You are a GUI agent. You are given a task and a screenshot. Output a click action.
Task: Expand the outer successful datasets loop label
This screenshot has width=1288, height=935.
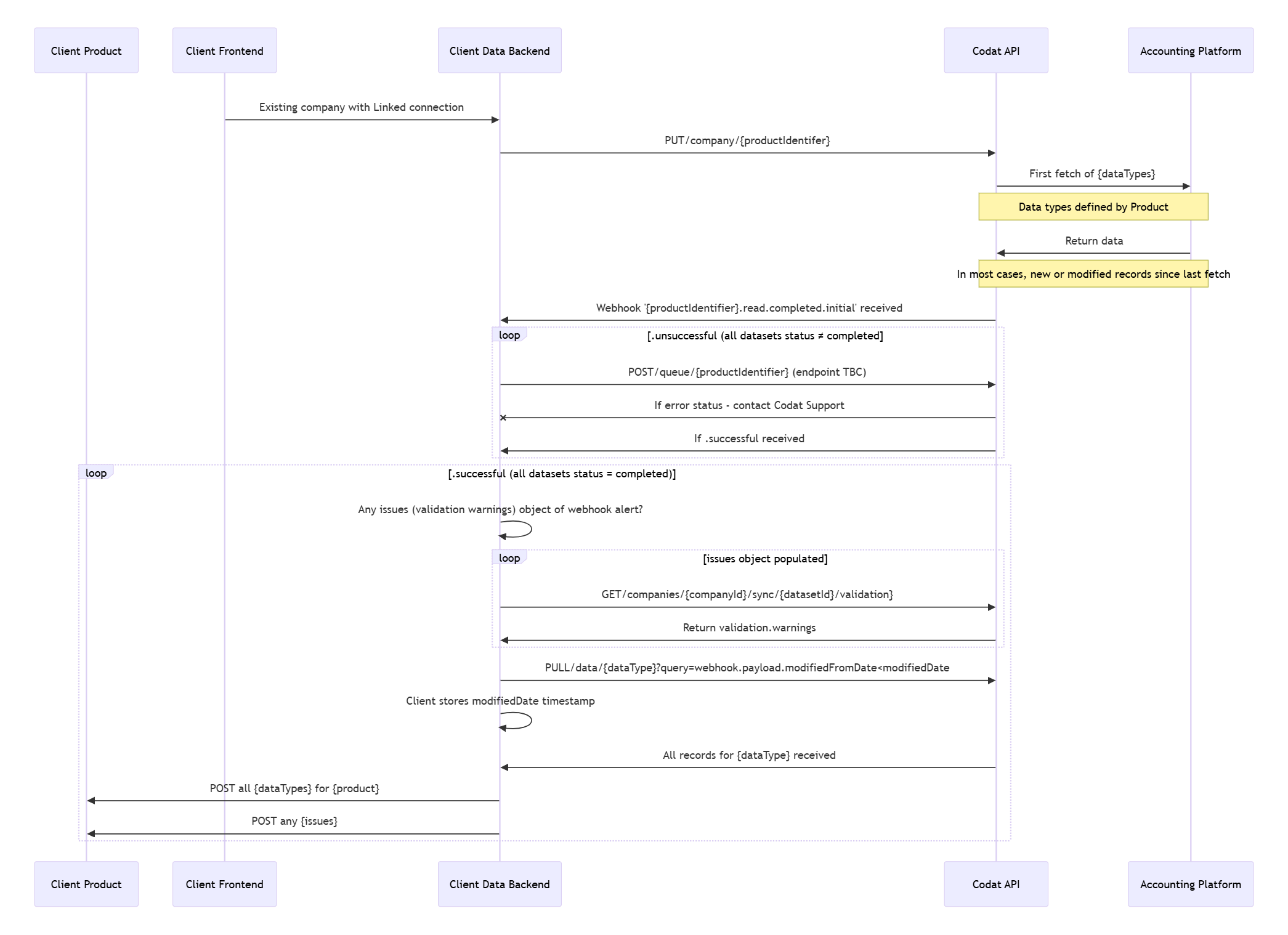(x=96, y=472)
